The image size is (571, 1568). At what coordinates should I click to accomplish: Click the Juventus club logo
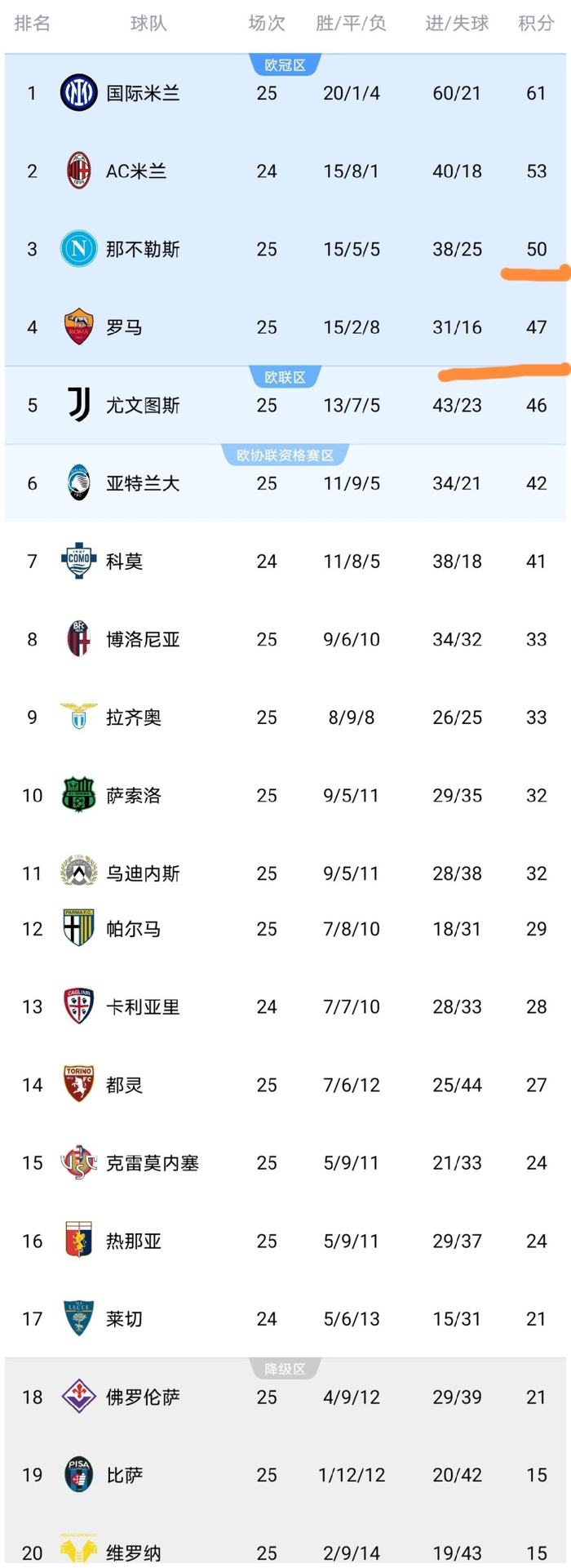[79, 405]
